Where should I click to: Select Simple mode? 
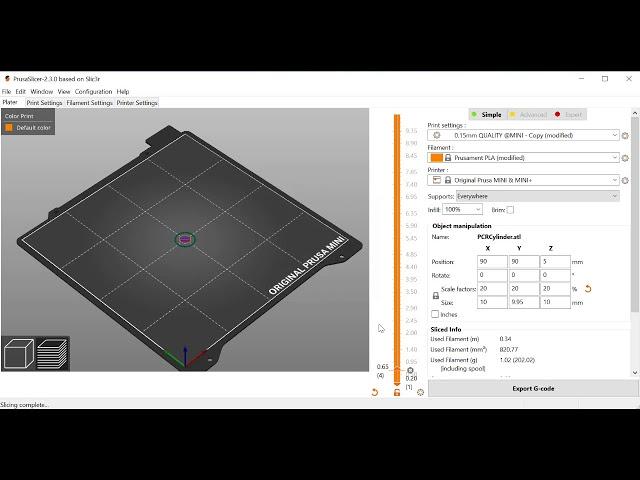point(488,115)
